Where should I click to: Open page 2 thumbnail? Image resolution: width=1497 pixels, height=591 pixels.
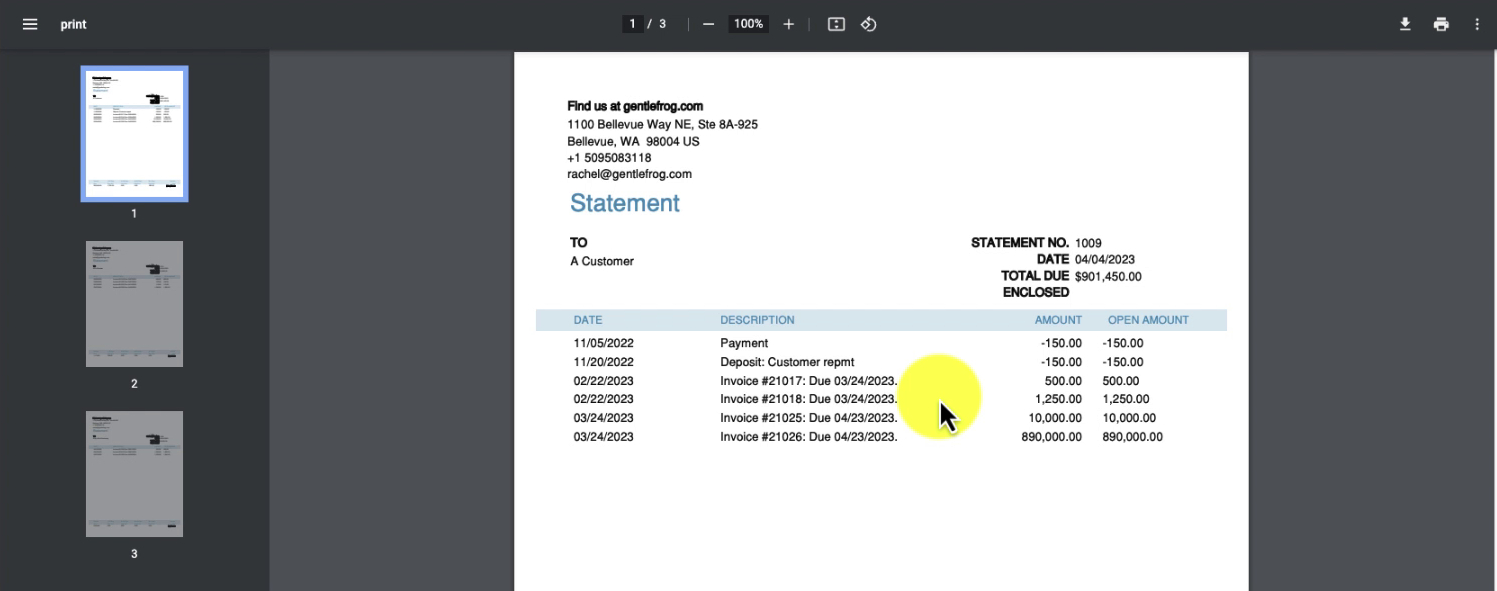click(x=134, y=304)
